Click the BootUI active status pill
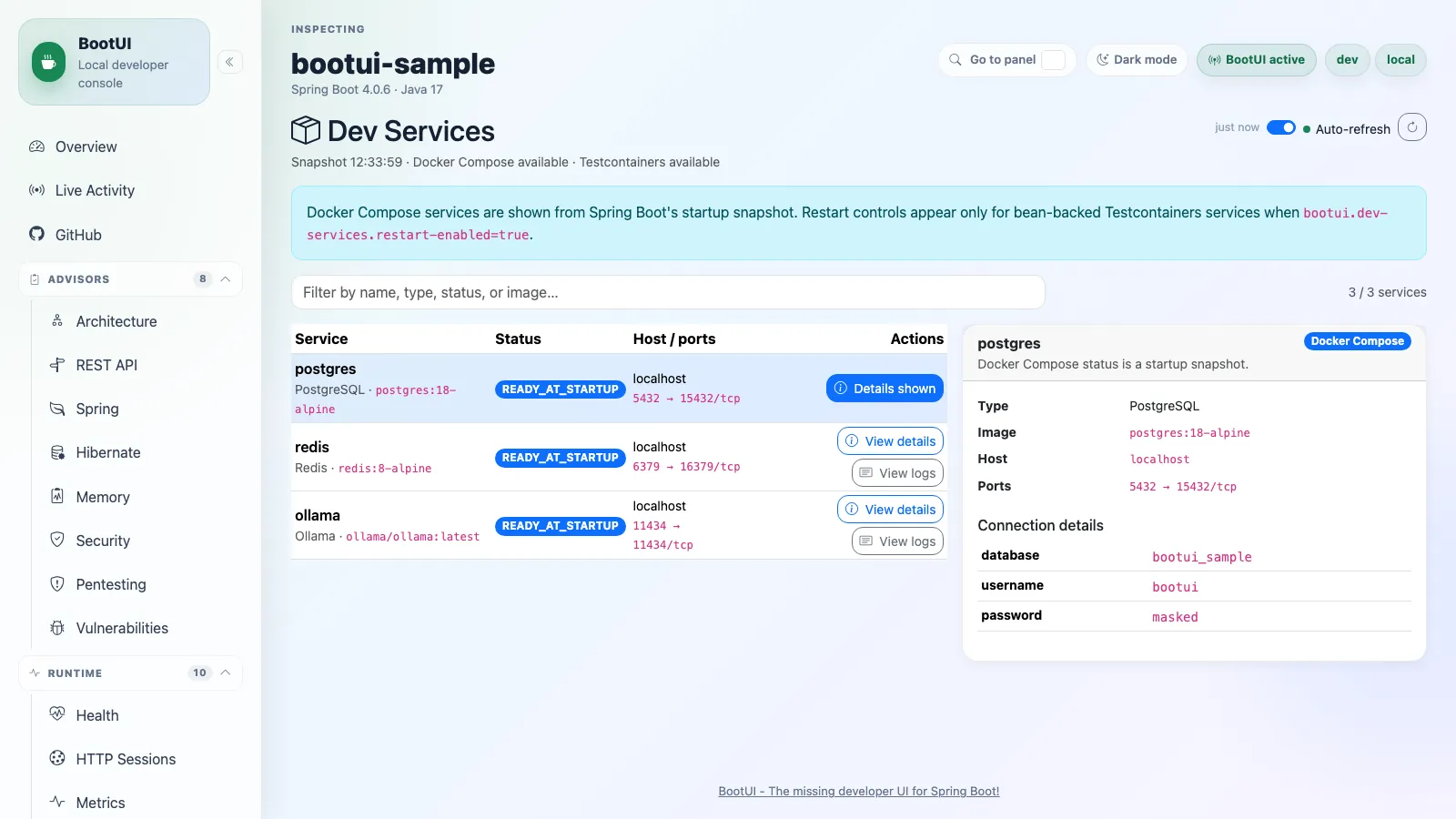This screenshot has height=819, width=1456. [x=1256, y=60]
